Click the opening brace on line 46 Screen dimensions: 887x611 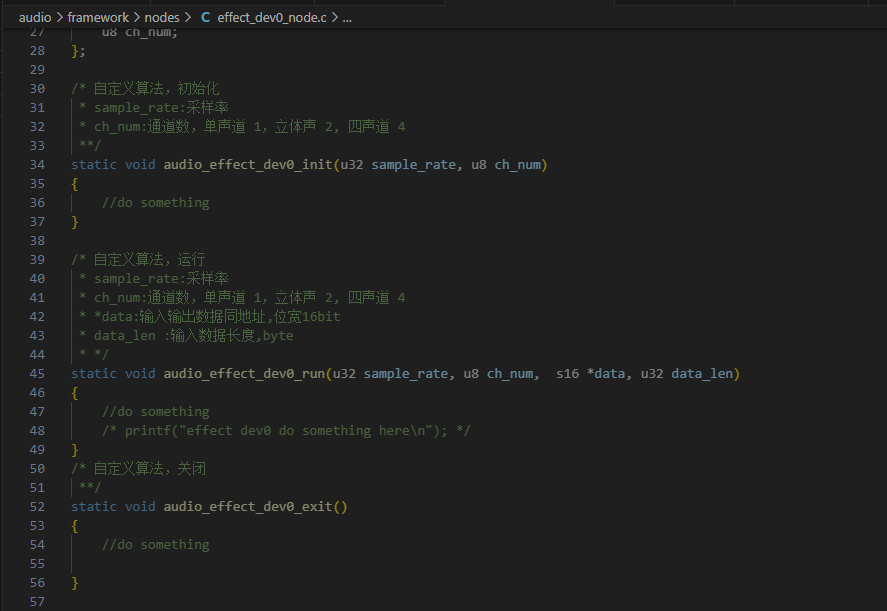(75, 393)
